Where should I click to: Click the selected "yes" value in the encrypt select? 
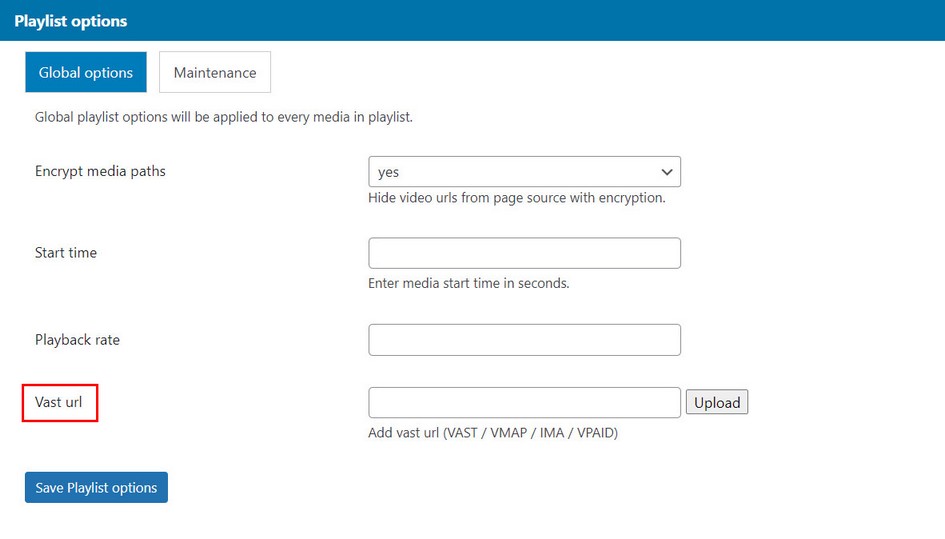coord(389,172)
